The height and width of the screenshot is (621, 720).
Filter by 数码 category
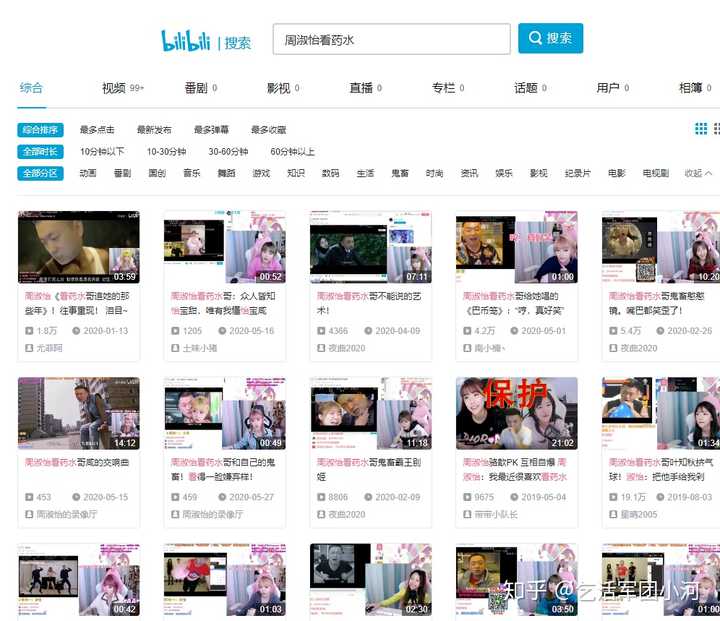(x=331, y=173)
